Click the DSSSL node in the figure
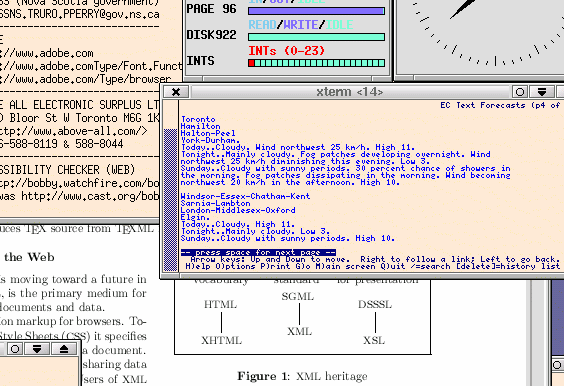Image resolution: width=564 pixels, height=386 pixels. coord(375,305)
